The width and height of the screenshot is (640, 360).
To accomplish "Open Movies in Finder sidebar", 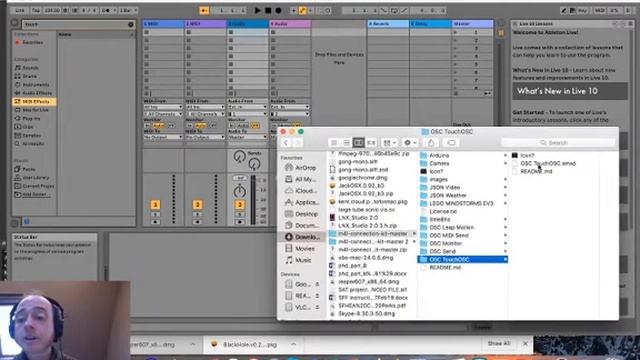I will click(x=300, y=248).
